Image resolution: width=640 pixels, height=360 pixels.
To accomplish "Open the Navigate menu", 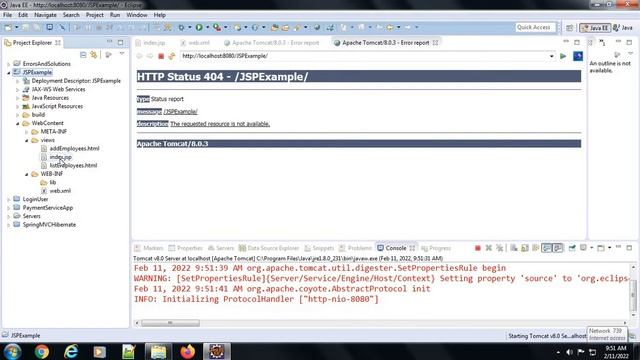I will pos(45,15).
